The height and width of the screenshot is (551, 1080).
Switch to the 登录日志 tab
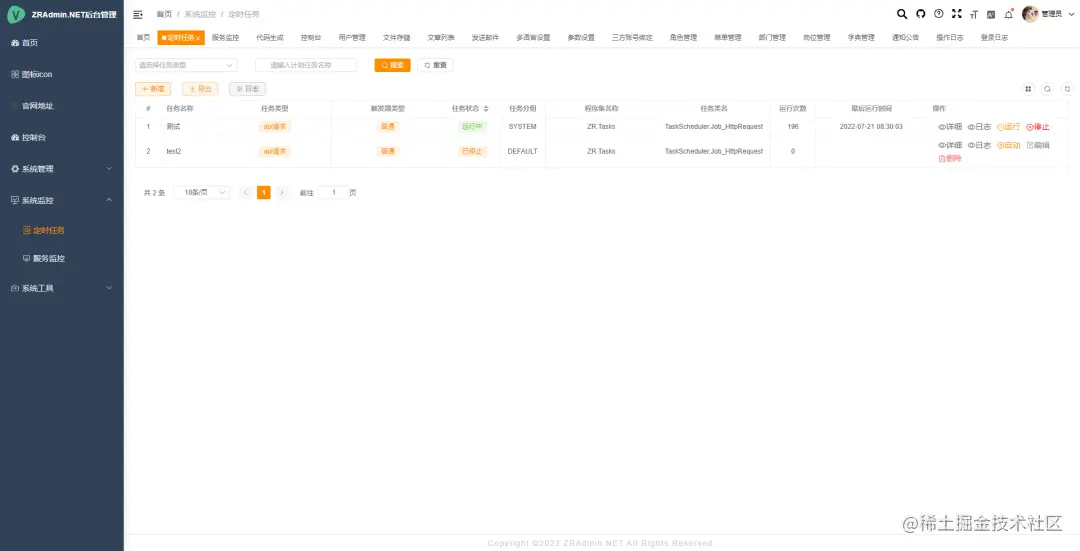click(x=994, y=38)
